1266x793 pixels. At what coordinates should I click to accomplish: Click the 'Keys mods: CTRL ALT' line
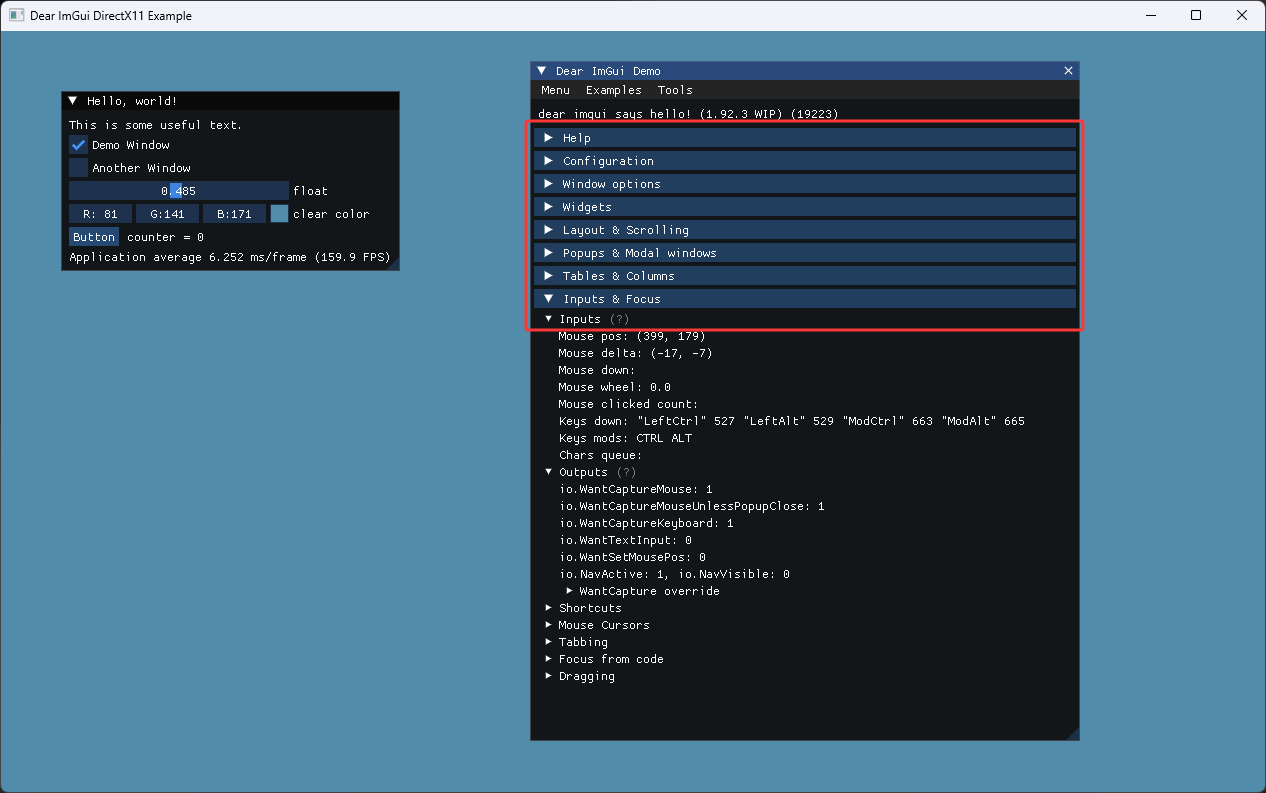click(x=625, y=438)
